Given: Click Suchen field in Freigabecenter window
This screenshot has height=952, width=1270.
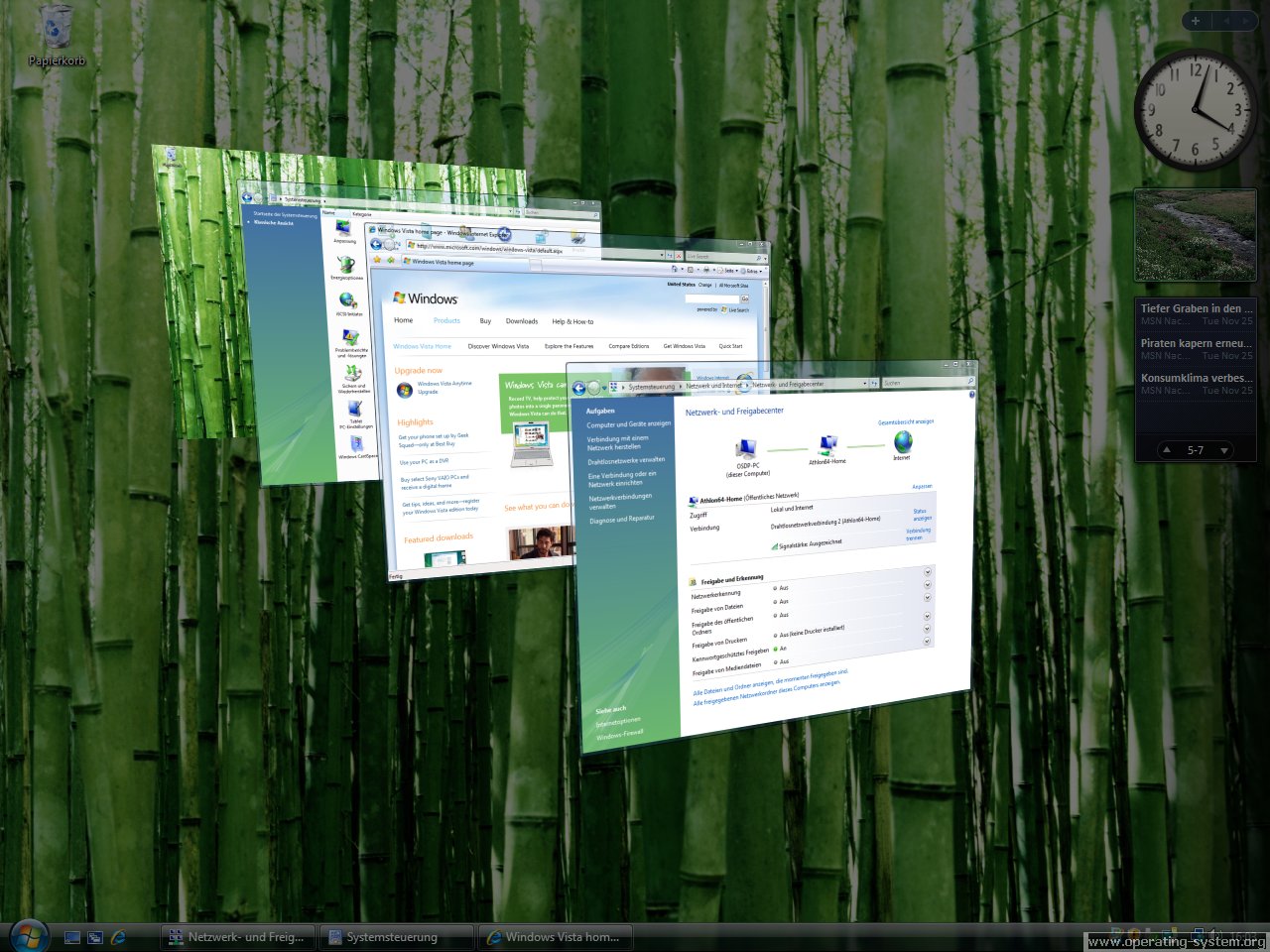Looking at the screenshot, I should point(929,382).
